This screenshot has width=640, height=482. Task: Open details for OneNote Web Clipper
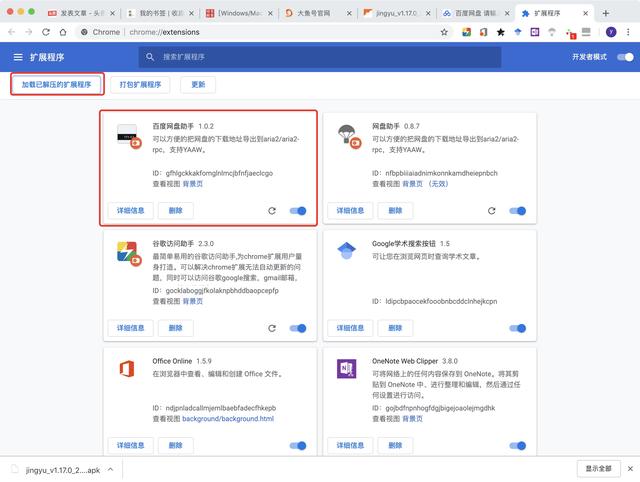coord(350,446)
